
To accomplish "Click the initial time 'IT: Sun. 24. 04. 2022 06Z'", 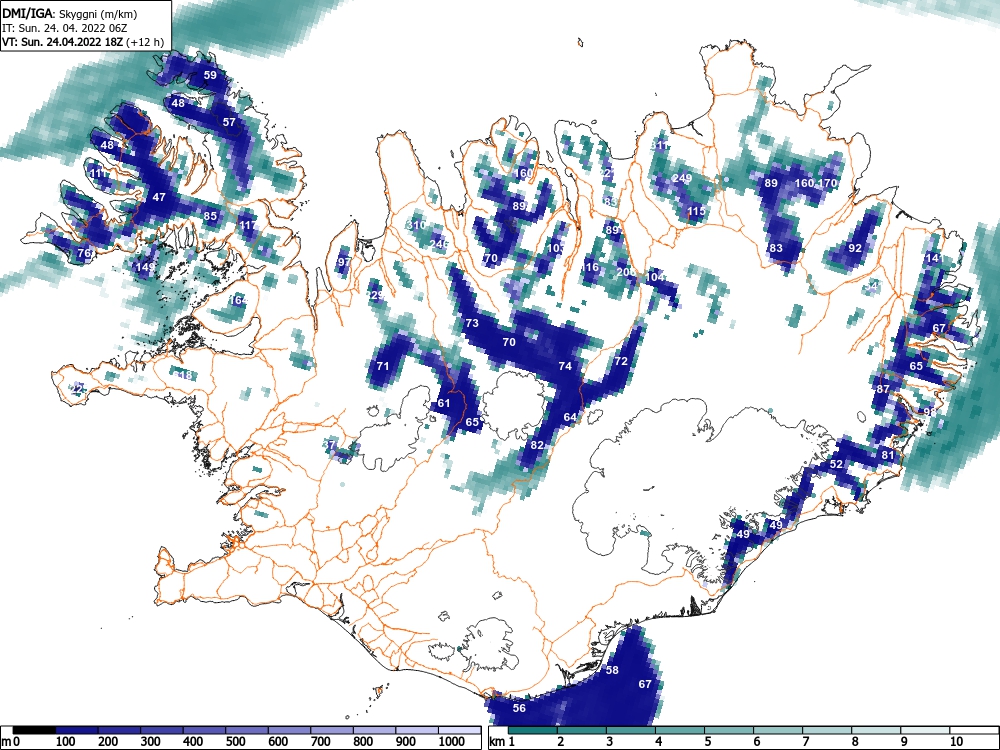I will click(66, 28).
